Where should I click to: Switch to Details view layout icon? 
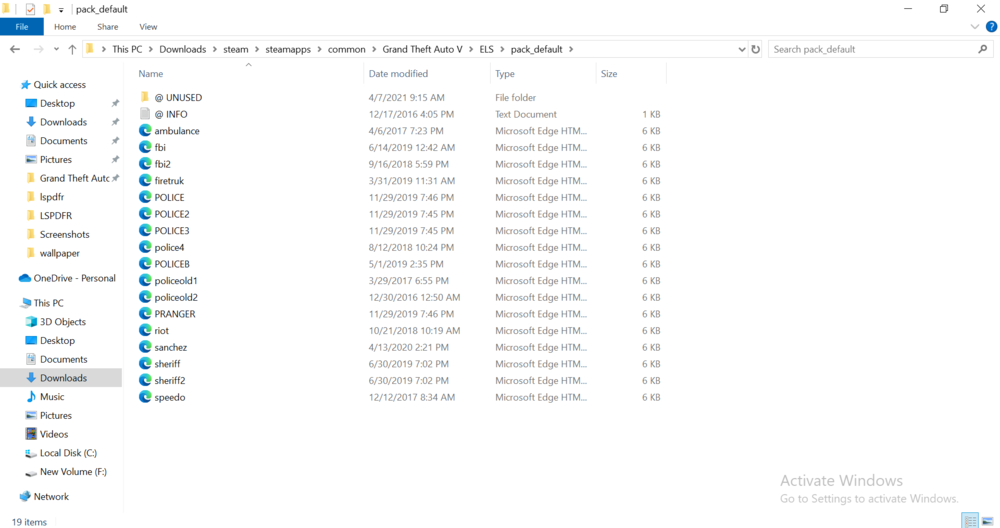[970, 521]
